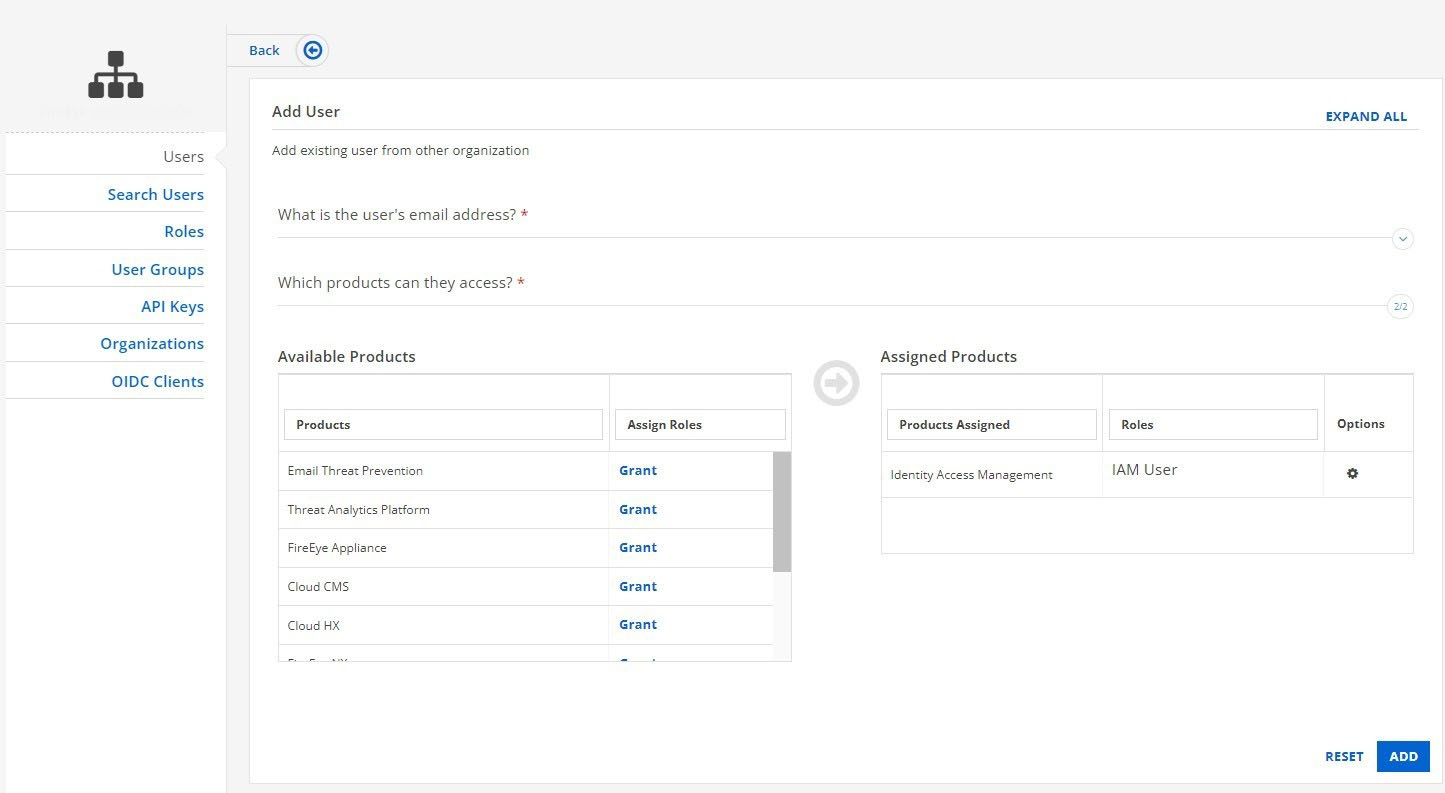The width and height of the screenshot is (1445, 793).
Task: Click the 2/2 indicator for products section
Action: click(x=1401, y=307)
